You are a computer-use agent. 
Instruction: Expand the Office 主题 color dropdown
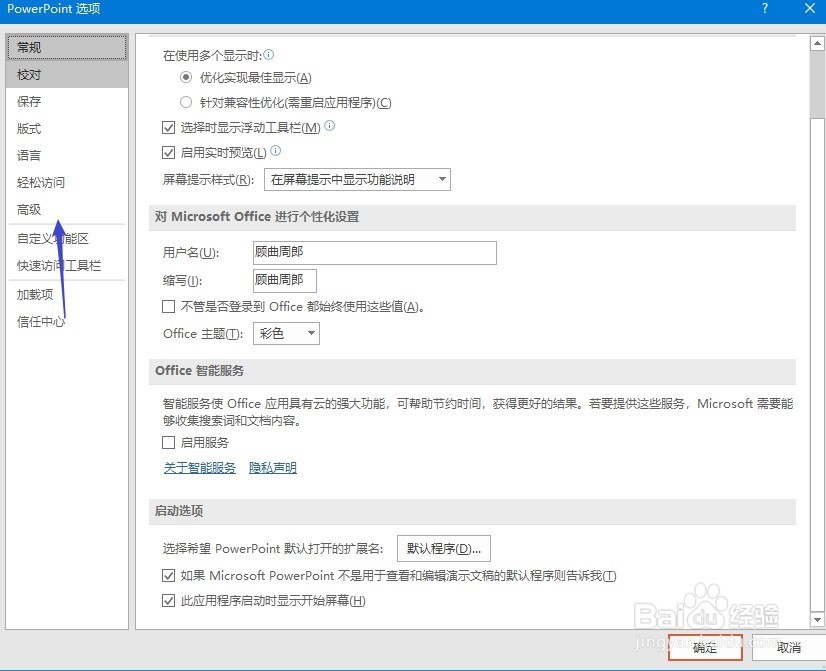pyautogui.click(x=310, y=333)
